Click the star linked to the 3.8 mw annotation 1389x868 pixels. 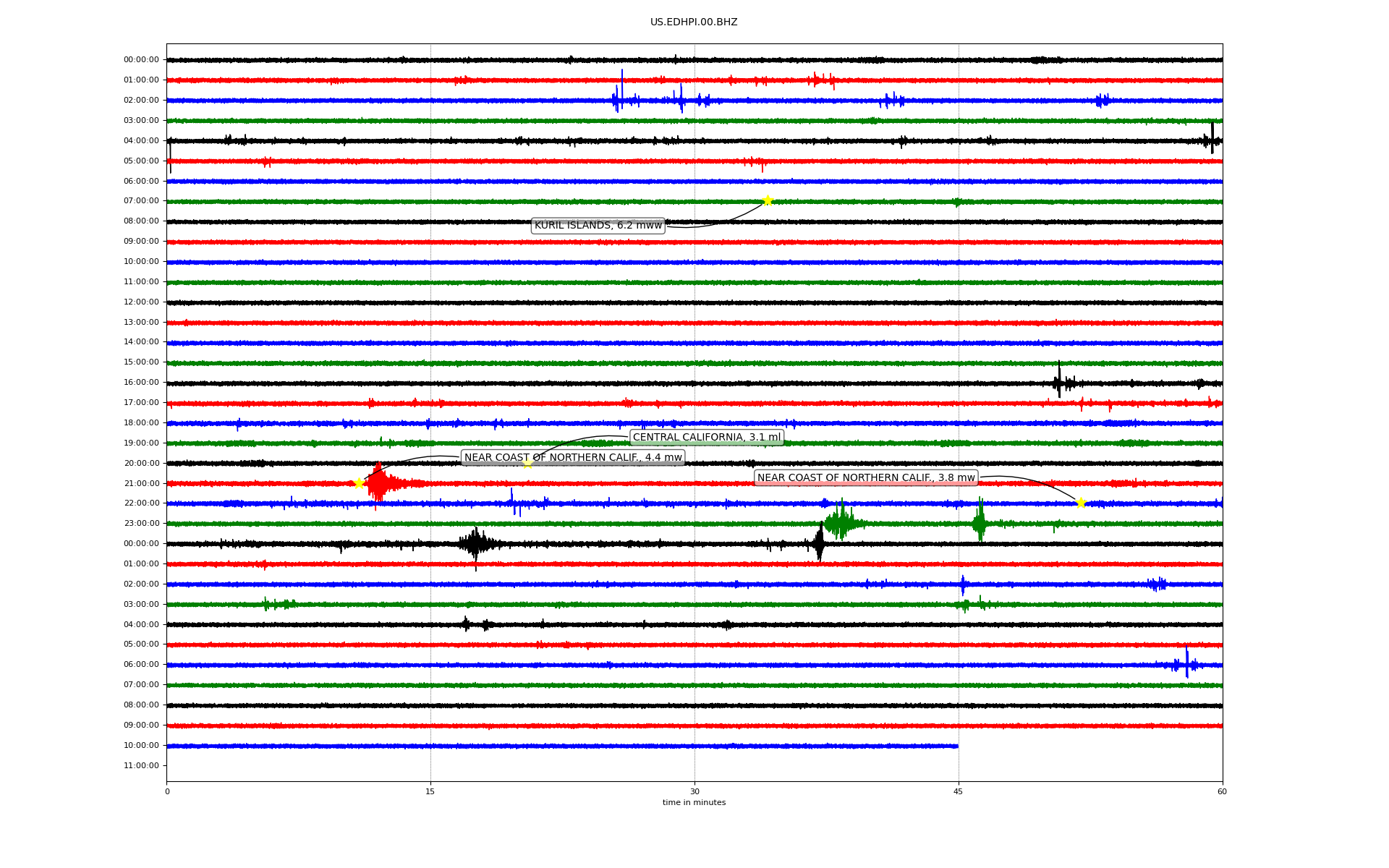1081,503
